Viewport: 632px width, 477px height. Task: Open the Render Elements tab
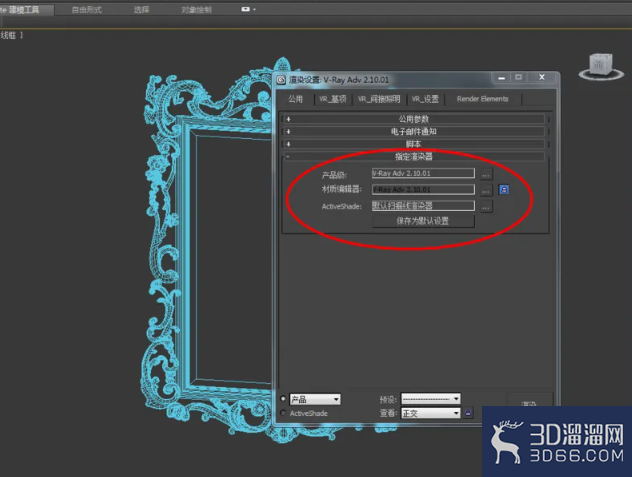[482, 99]
